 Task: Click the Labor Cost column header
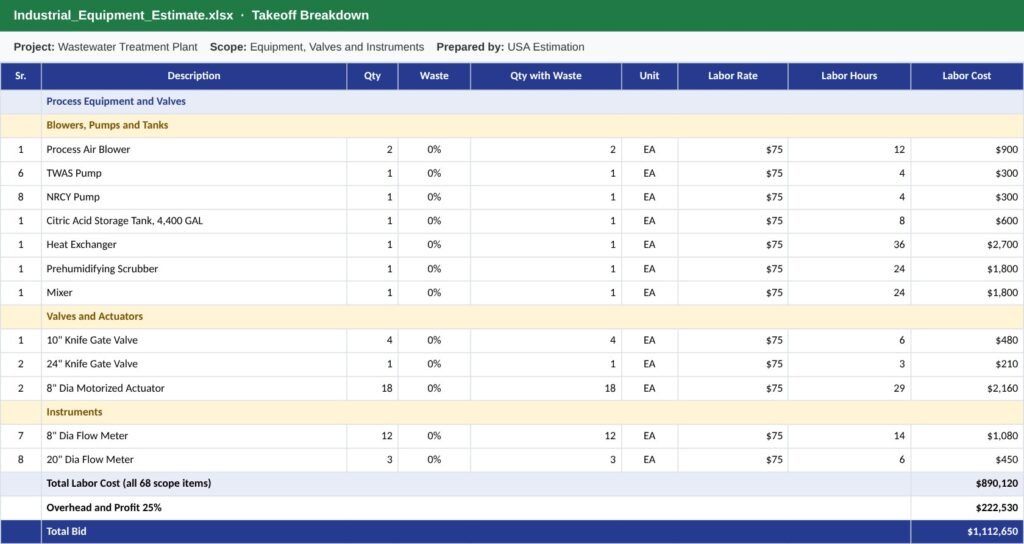click(967, 76)
